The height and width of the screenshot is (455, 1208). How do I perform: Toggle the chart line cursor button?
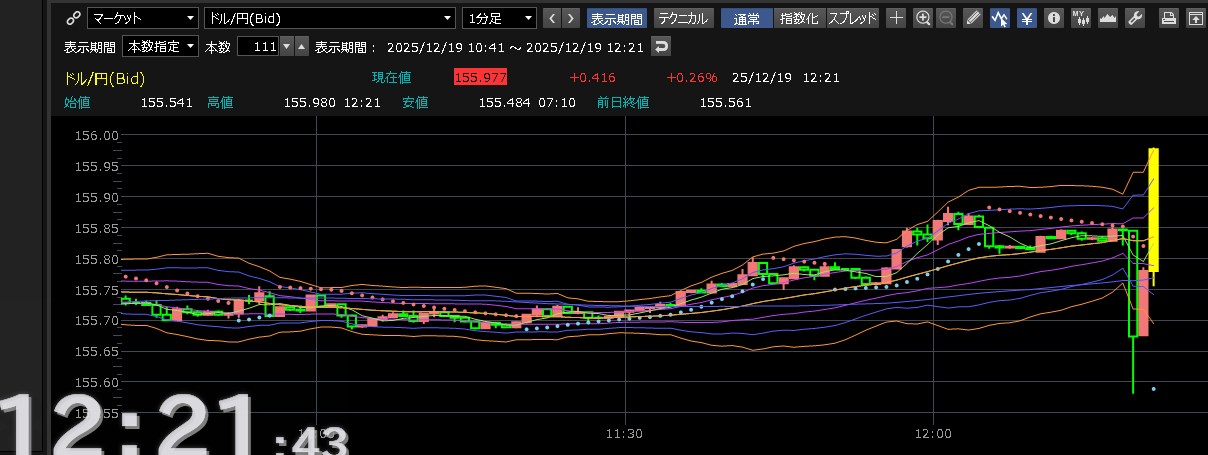[999, 18]
